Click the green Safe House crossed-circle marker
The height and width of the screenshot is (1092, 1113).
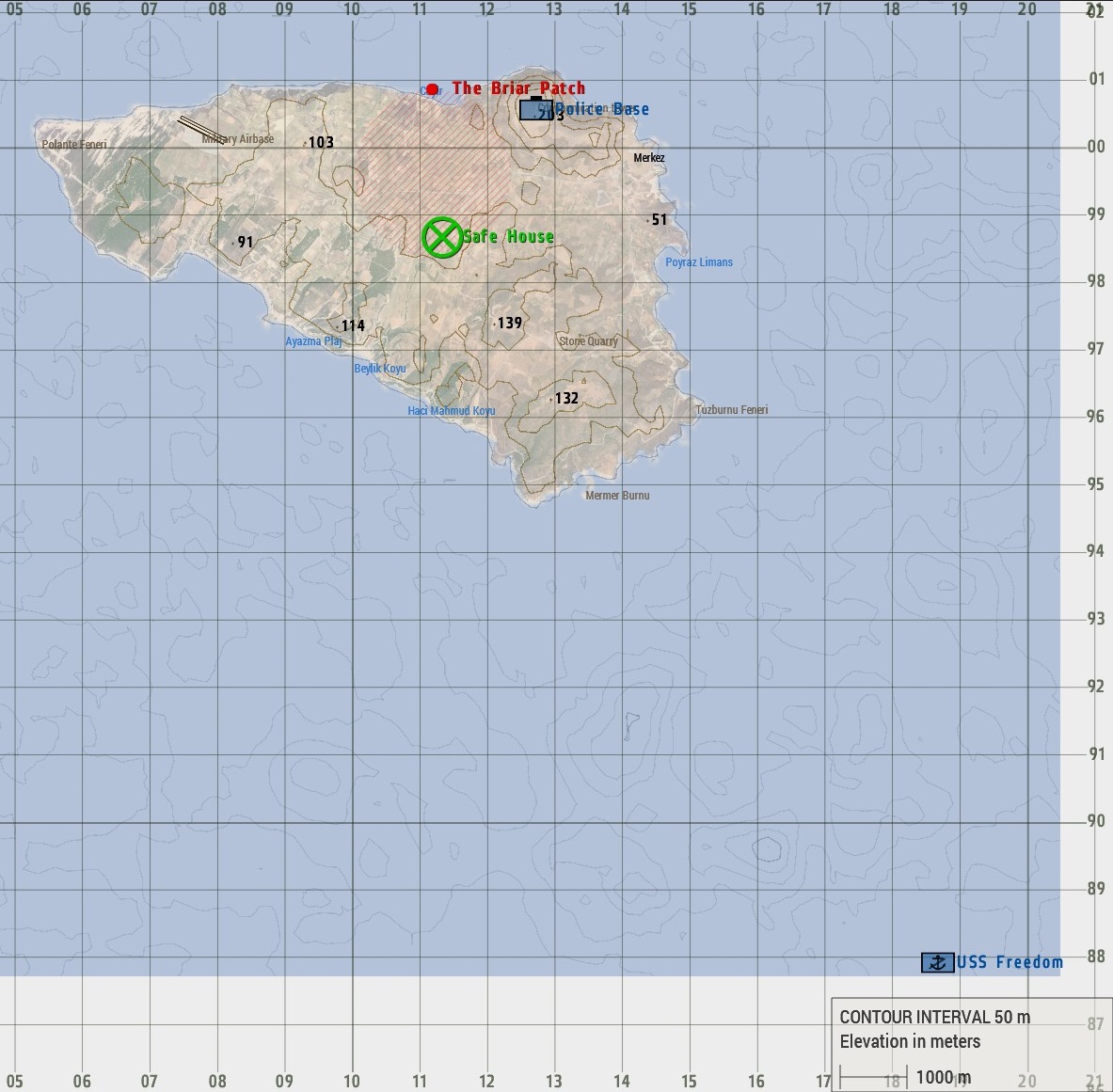click(x=441, y=237)
